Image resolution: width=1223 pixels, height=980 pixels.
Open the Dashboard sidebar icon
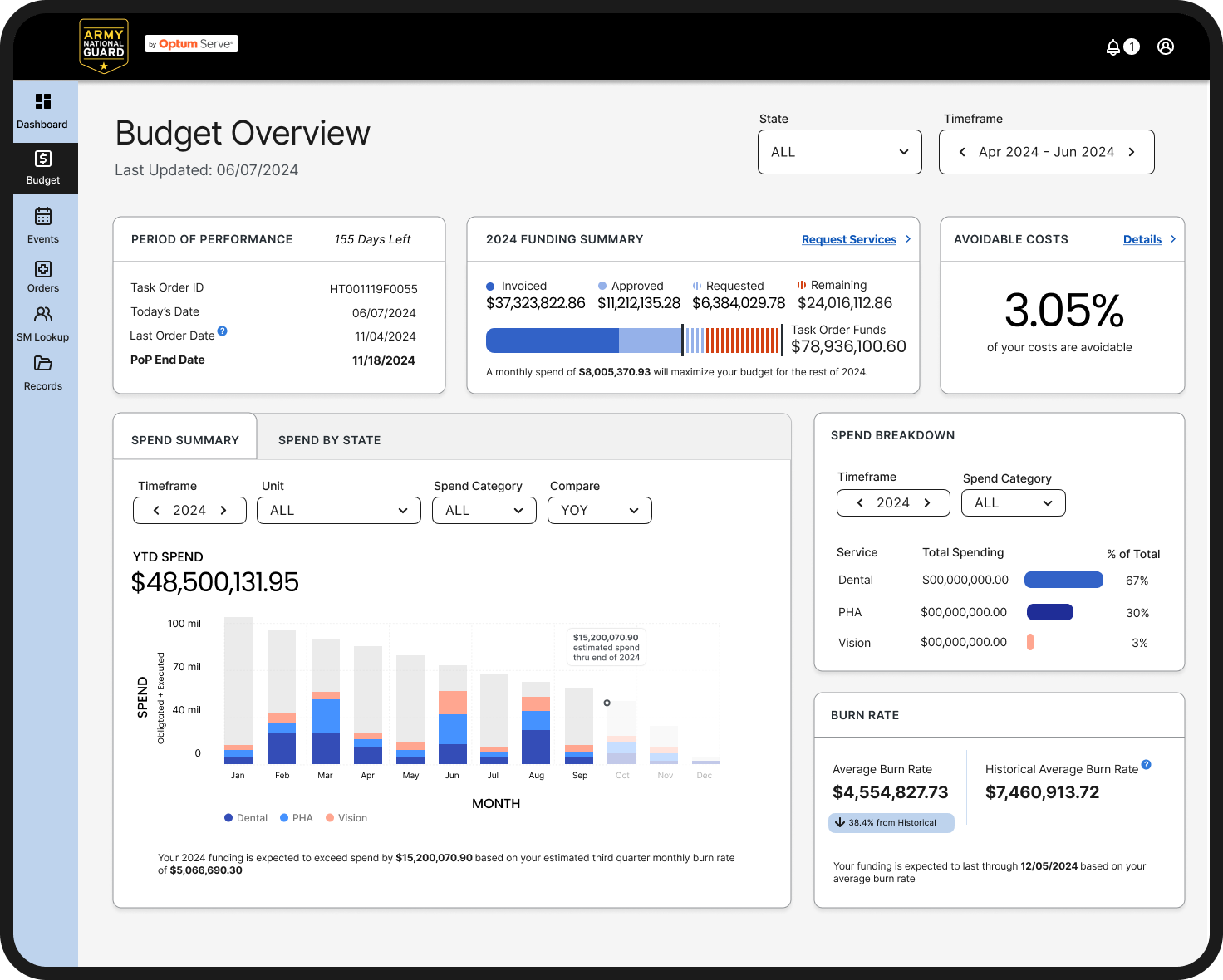43,101
